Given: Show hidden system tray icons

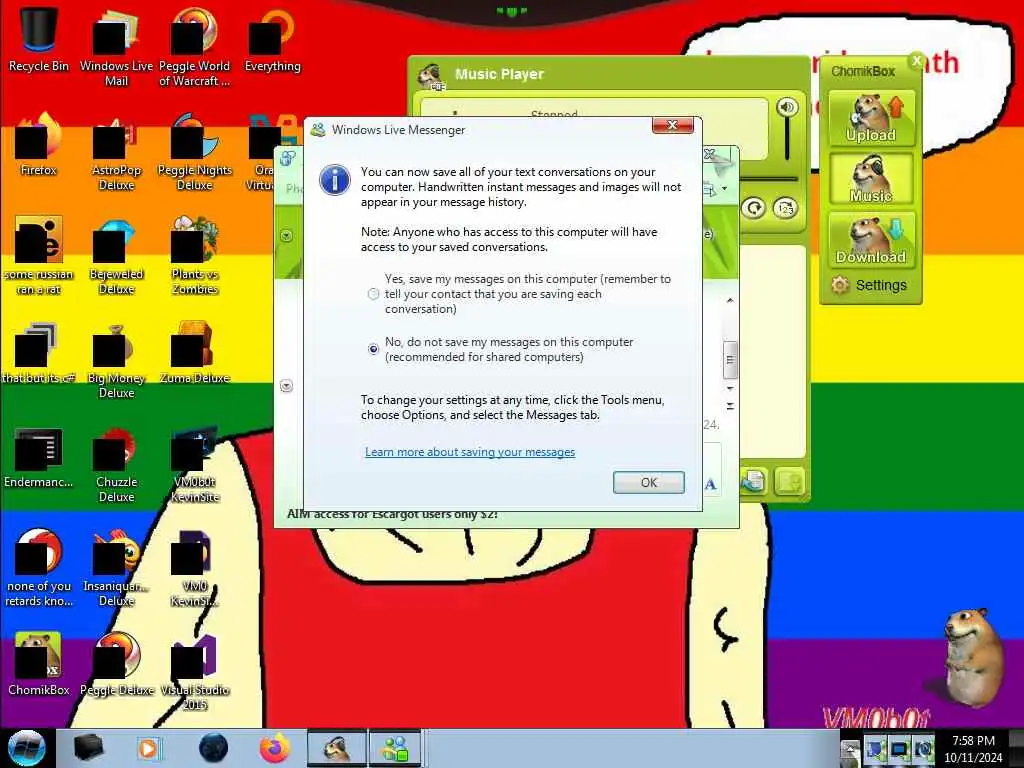Looking at the screenshot, I should (849, 751).
